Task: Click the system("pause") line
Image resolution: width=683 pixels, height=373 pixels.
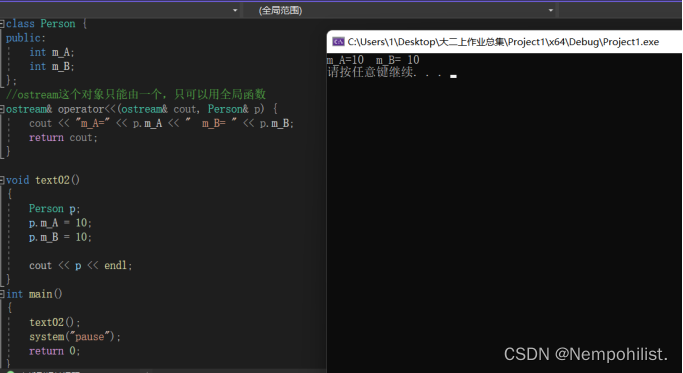Action: click(75, 337)
